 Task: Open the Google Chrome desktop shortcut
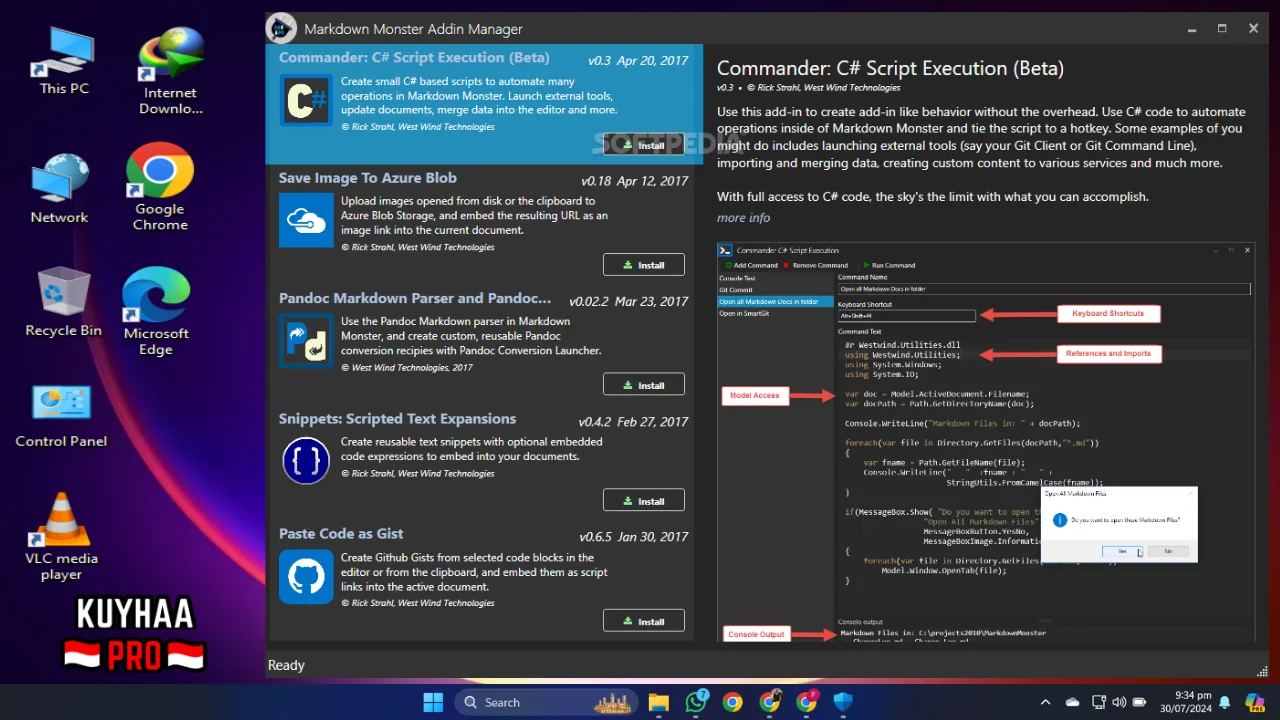point(160,187)
